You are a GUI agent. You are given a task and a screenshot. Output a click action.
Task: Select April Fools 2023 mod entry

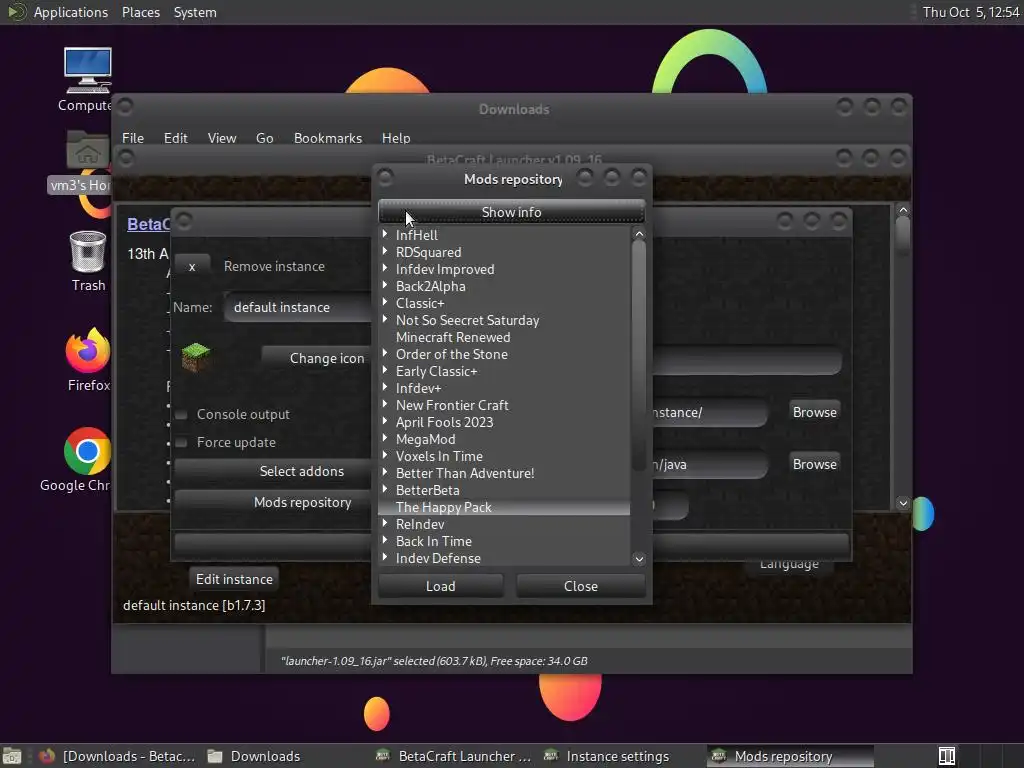coord(444,422)
